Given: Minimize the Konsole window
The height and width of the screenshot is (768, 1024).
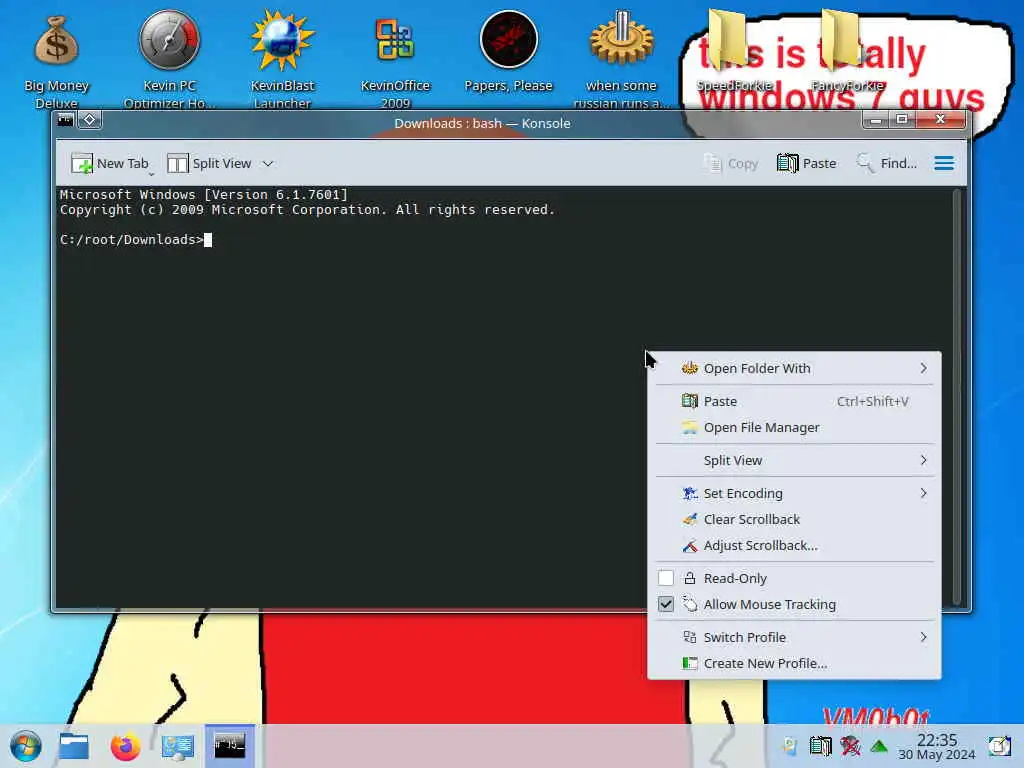Looking at the screenshot, I should [x=876, y=120].
